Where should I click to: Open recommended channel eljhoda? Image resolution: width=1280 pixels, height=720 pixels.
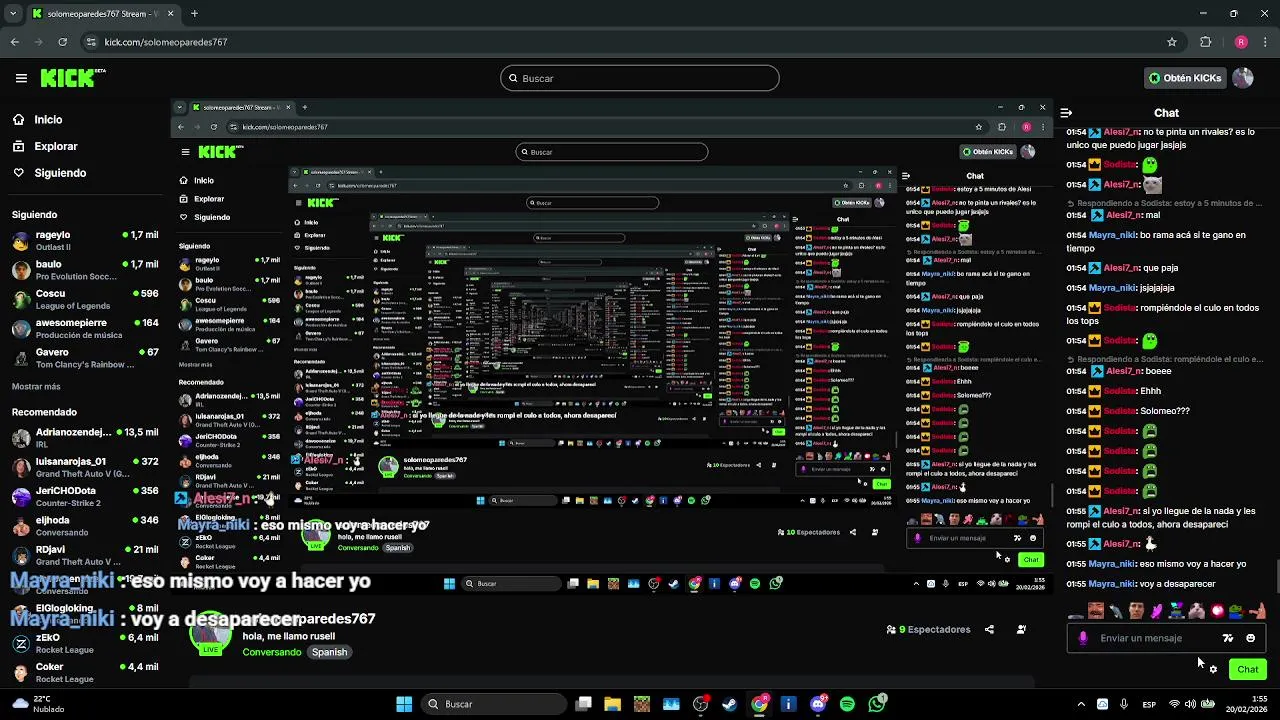coord(85,526)
